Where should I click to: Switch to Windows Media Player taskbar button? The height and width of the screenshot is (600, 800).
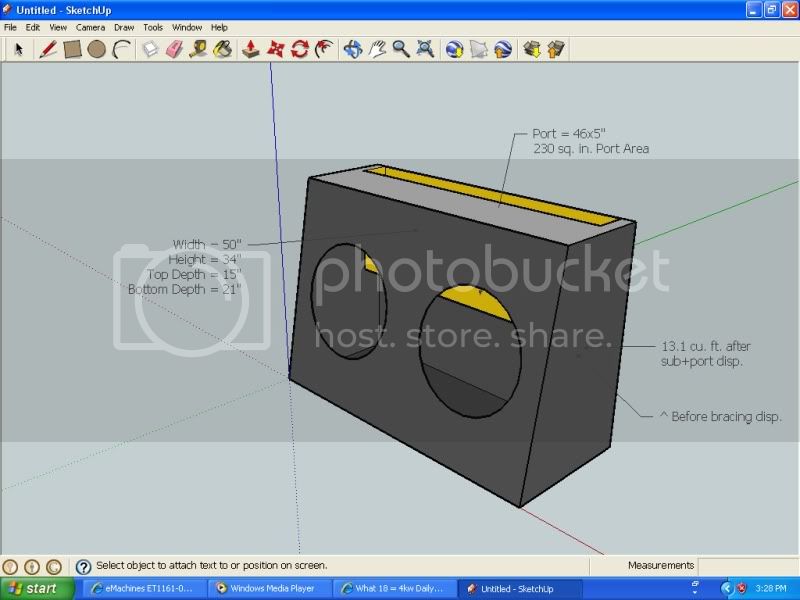(268, 588)
